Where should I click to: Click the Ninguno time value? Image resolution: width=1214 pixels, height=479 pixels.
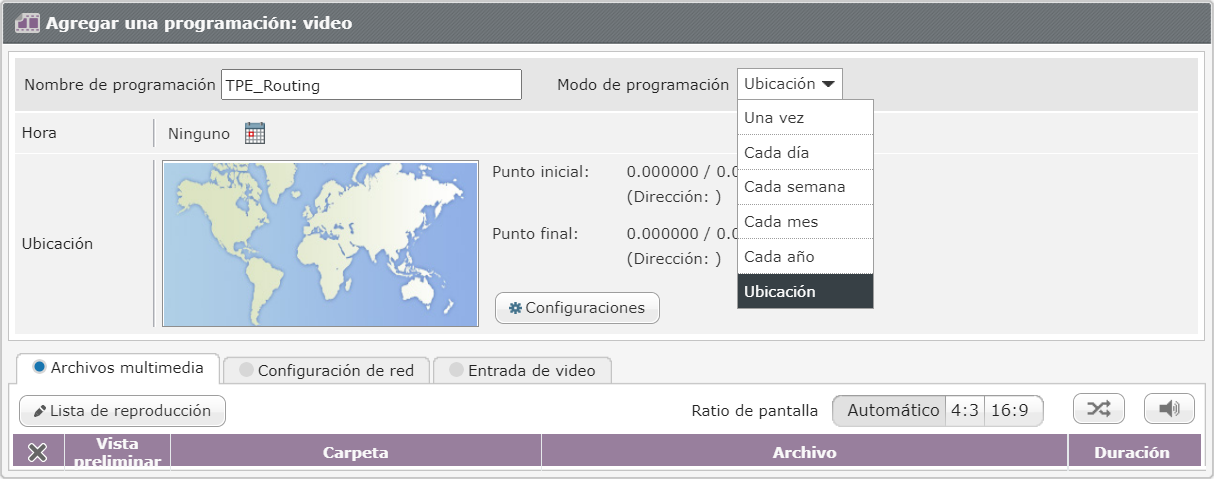pos(199,133)
